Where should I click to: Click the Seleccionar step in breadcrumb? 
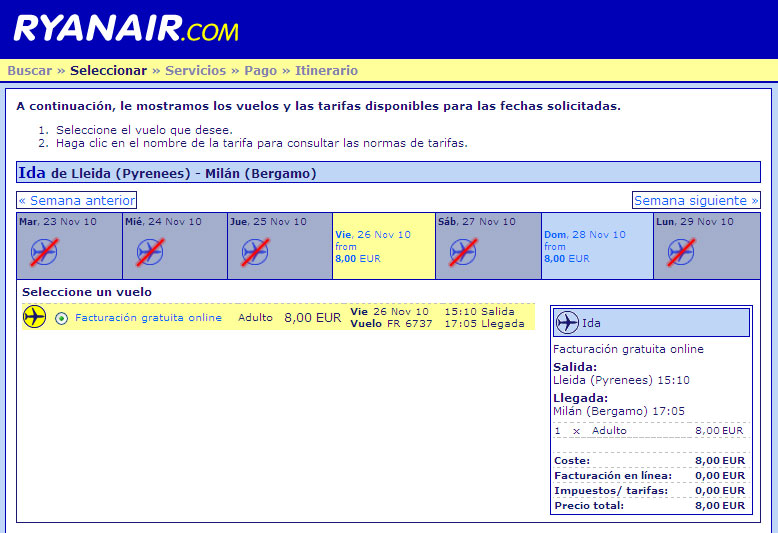point(108,71)
